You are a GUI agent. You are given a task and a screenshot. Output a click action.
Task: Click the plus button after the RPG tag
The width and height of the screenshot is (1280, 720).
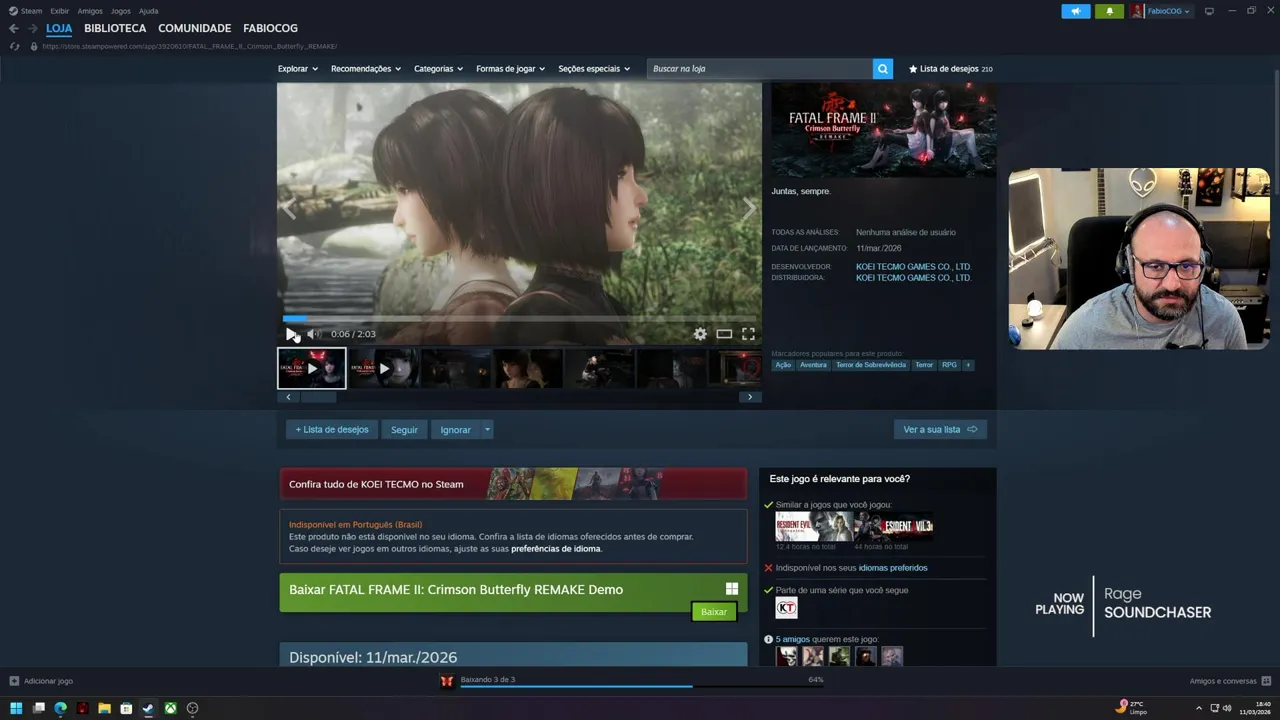[968, 365]
